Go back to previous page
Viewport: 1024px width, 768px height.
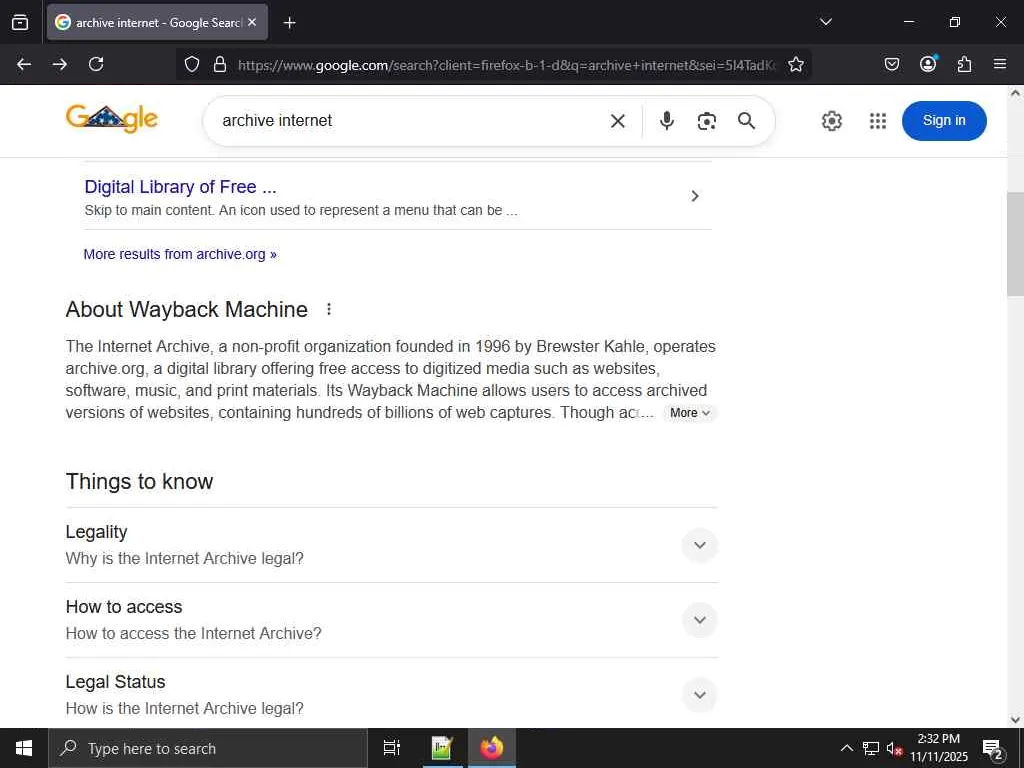pyautogui.click(x=24, y=64)
